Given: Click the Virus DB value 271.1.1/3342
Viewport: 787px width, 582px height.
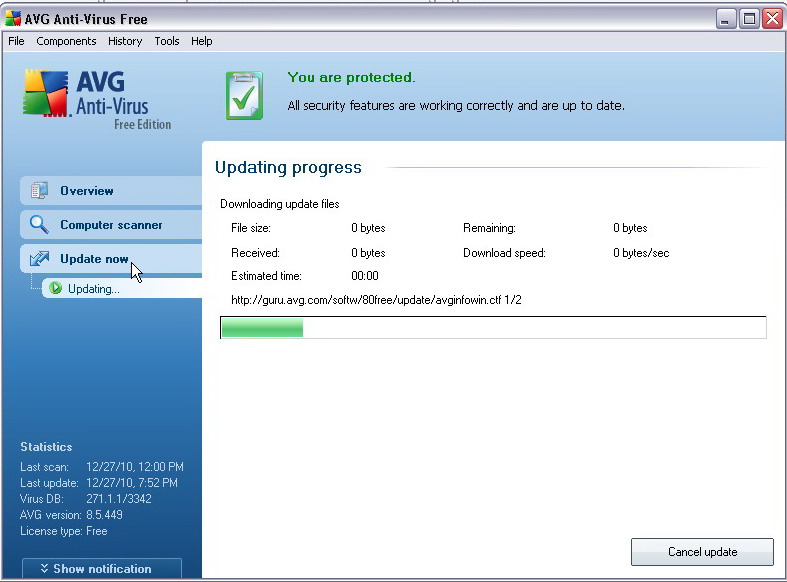Looking at the screenshot, I should click(x=118, y=499).
